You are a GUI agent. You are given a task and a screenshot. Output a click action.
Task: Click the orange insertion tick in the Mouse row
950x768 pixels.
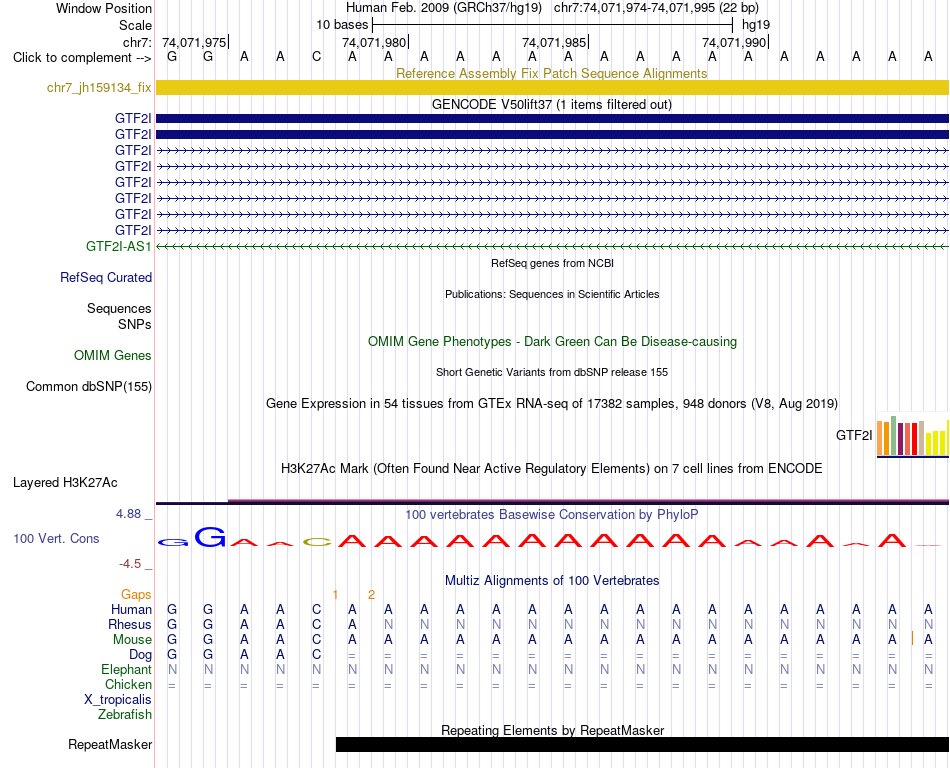coord(912,638)
